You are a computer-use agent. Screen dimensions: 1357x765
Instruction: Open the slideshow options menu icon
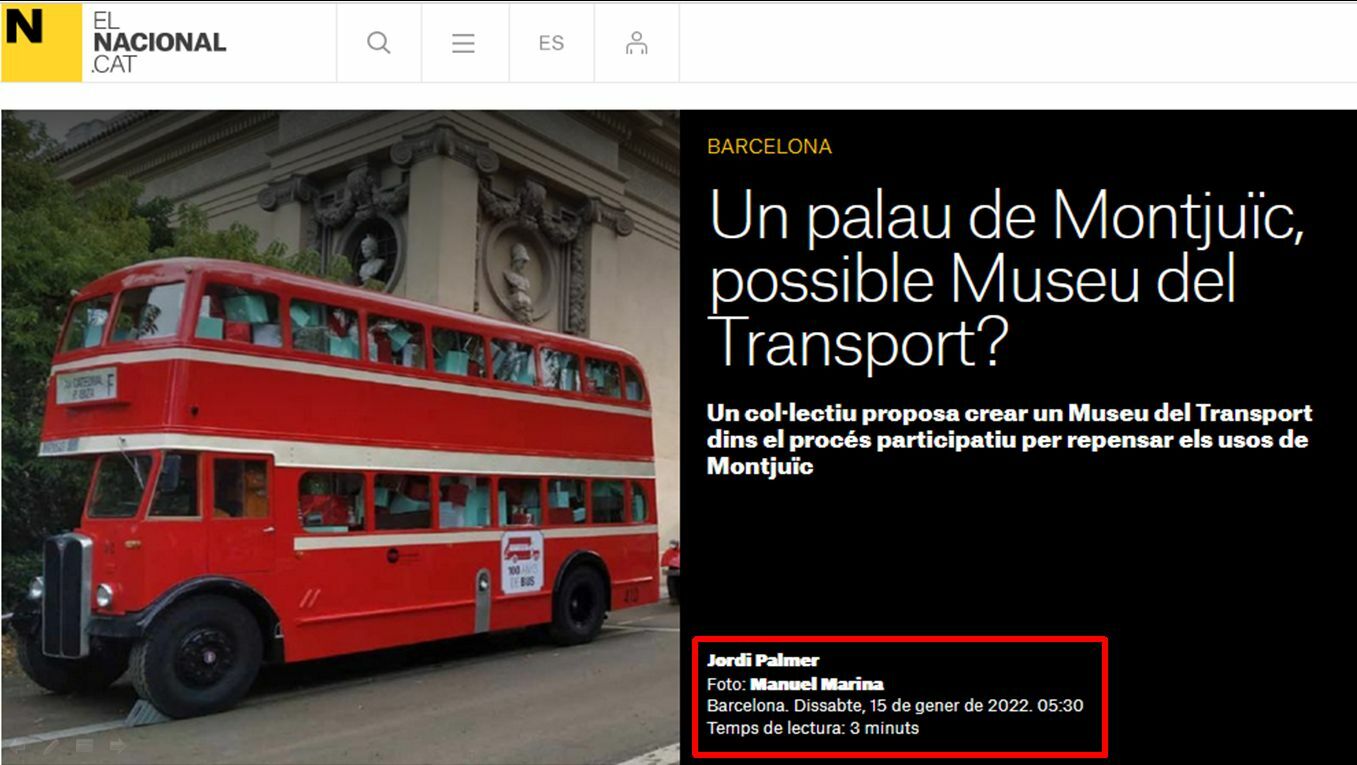click(84, 745)
